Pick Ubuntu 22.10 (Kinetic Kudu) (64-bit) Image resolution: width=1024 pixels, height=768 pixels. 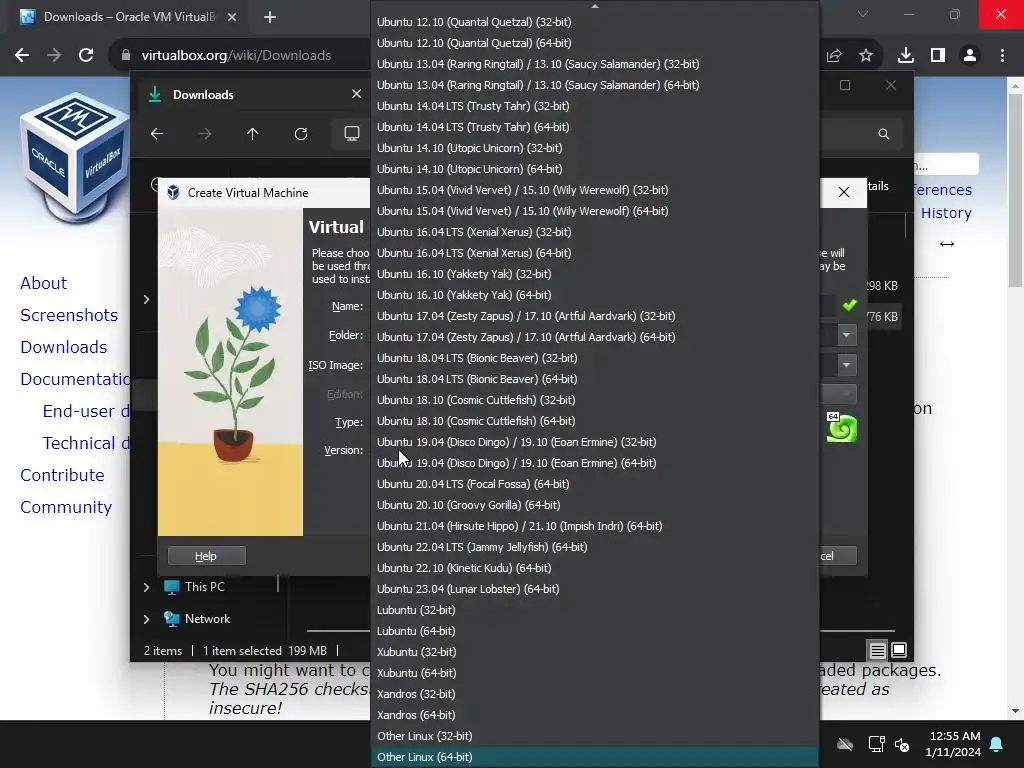[595, 568]
